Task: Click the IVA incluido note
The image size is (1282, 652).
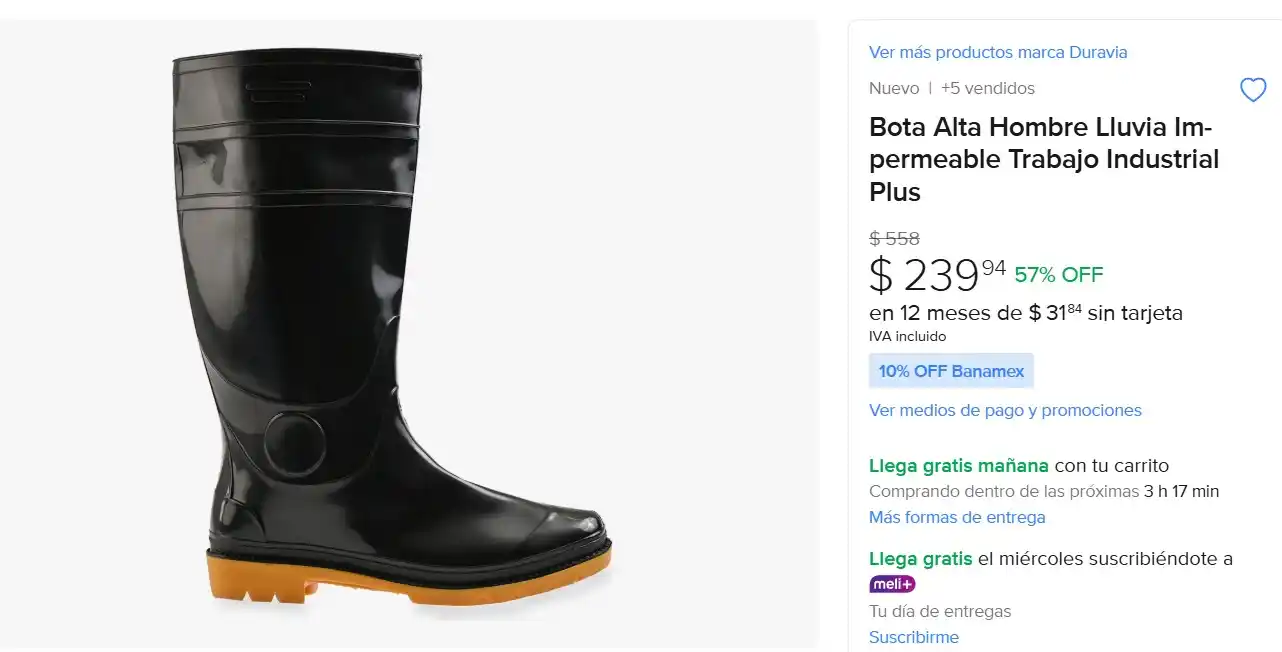Action: pyautogui.click(x=907, y=337)
